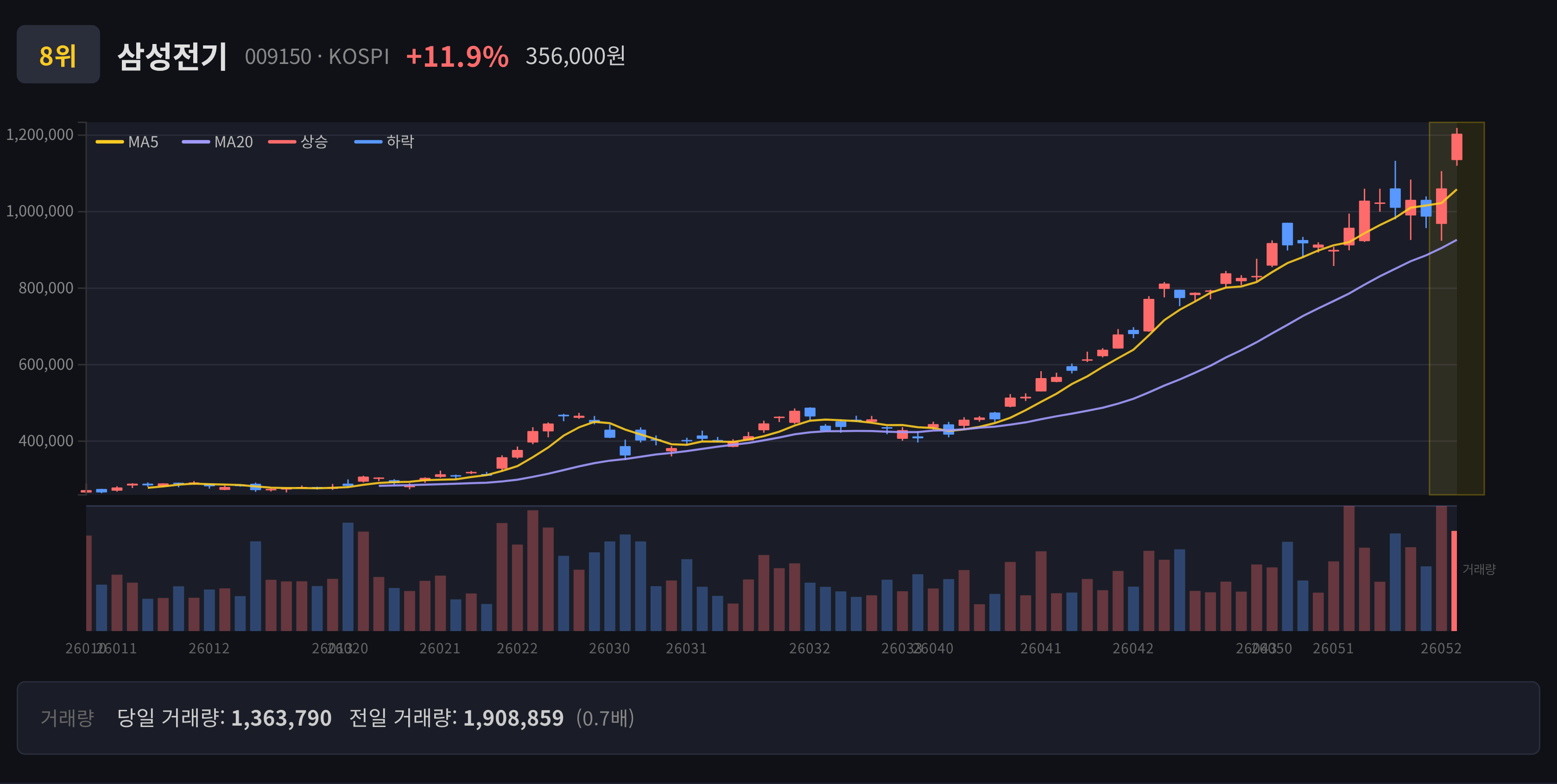Select the 800,000 price axis label
Image resolution: width=1557 pixels, height=784 pixels.
[46, 288]
